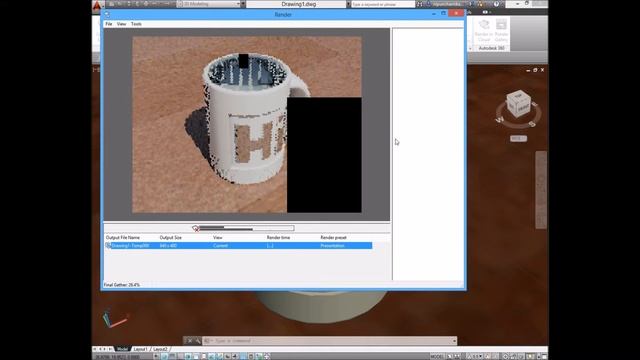This screenshot has height=360, width=640.
Task: Click the coordinates readout in status bar
Action: tap(118, 357)
